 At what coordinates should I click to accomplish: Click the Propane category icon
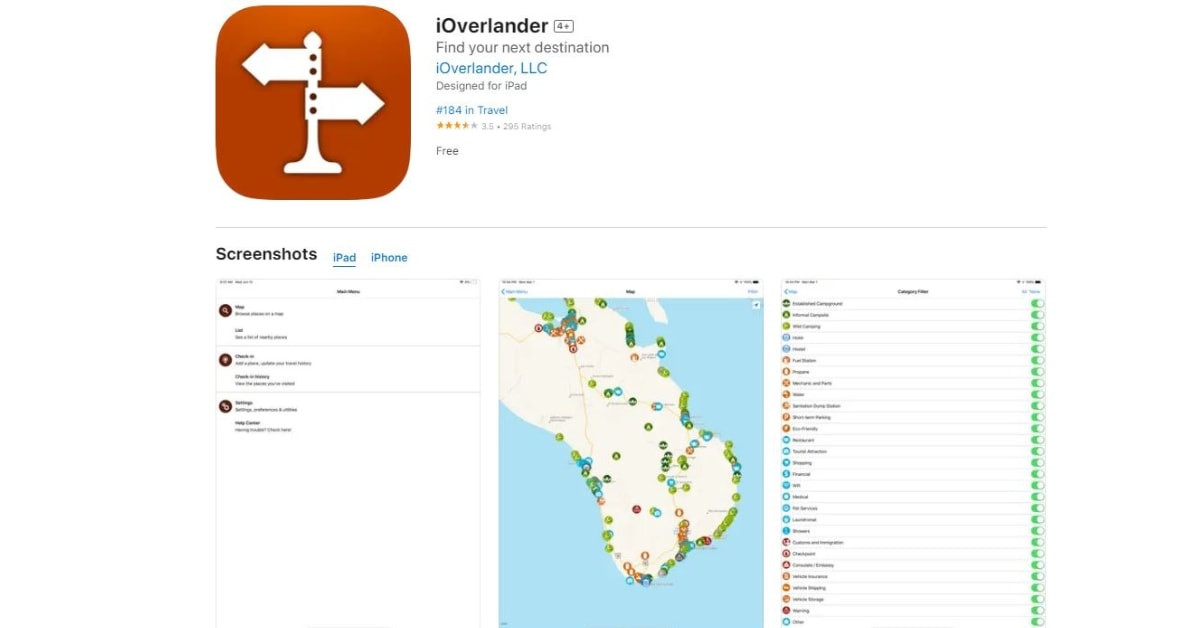pos(786,372)
